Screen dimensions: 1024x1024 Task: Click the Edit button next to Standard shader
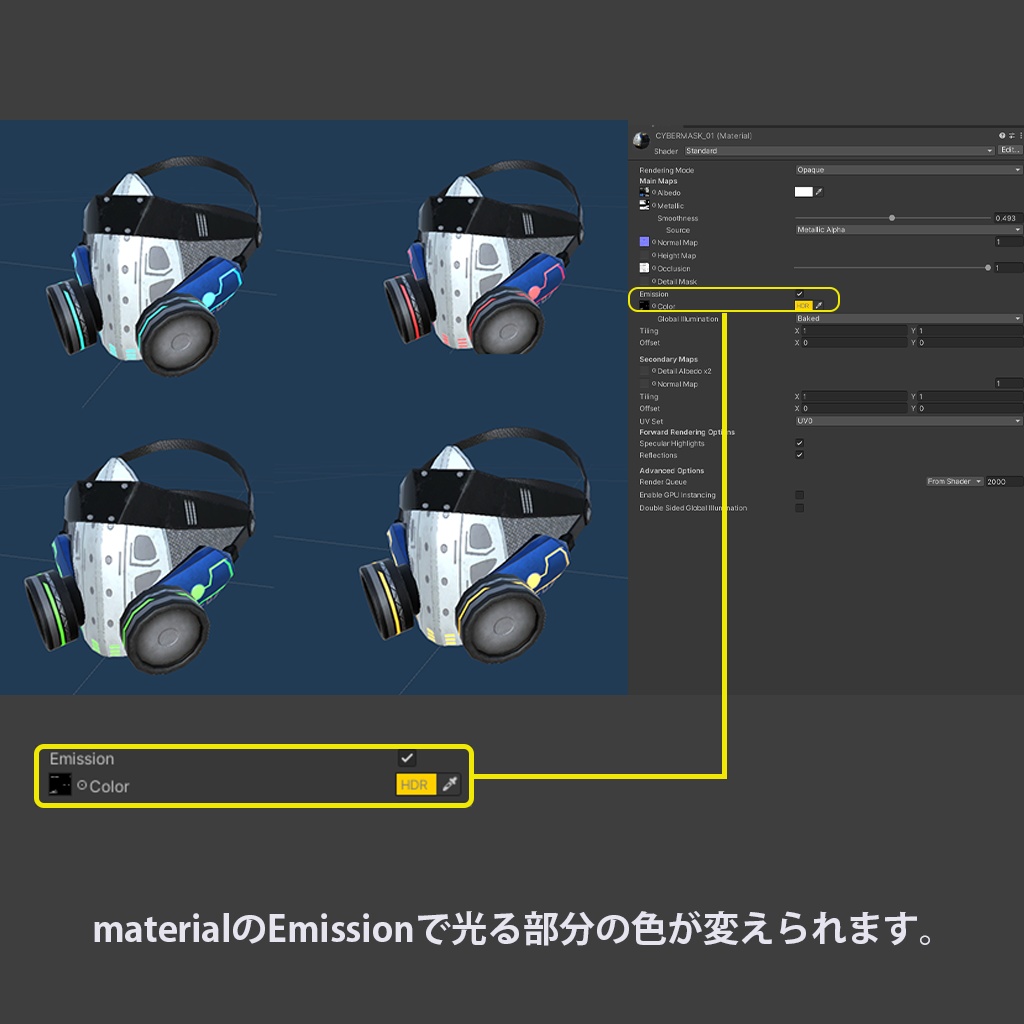coord(1009,150)
